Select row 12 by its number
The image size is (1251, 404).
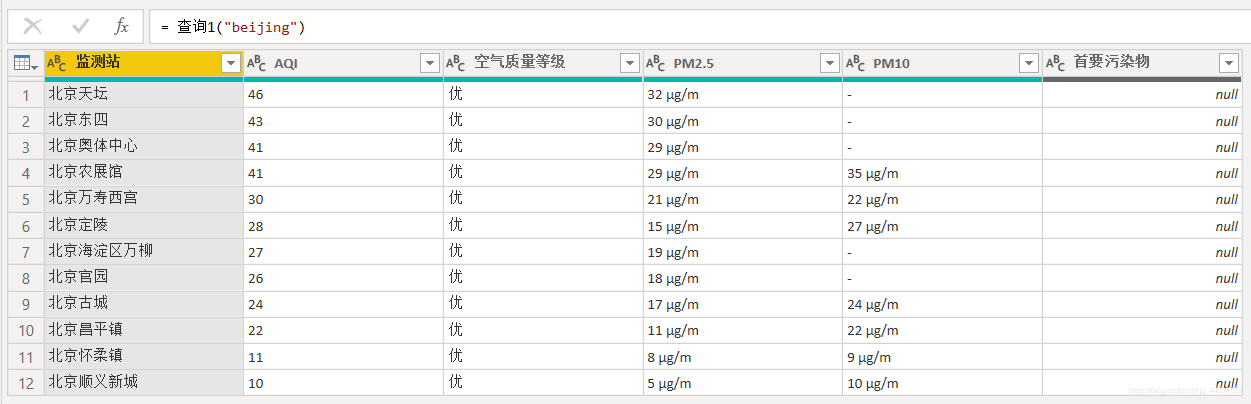pyautogui.click(x=26, y=382)
